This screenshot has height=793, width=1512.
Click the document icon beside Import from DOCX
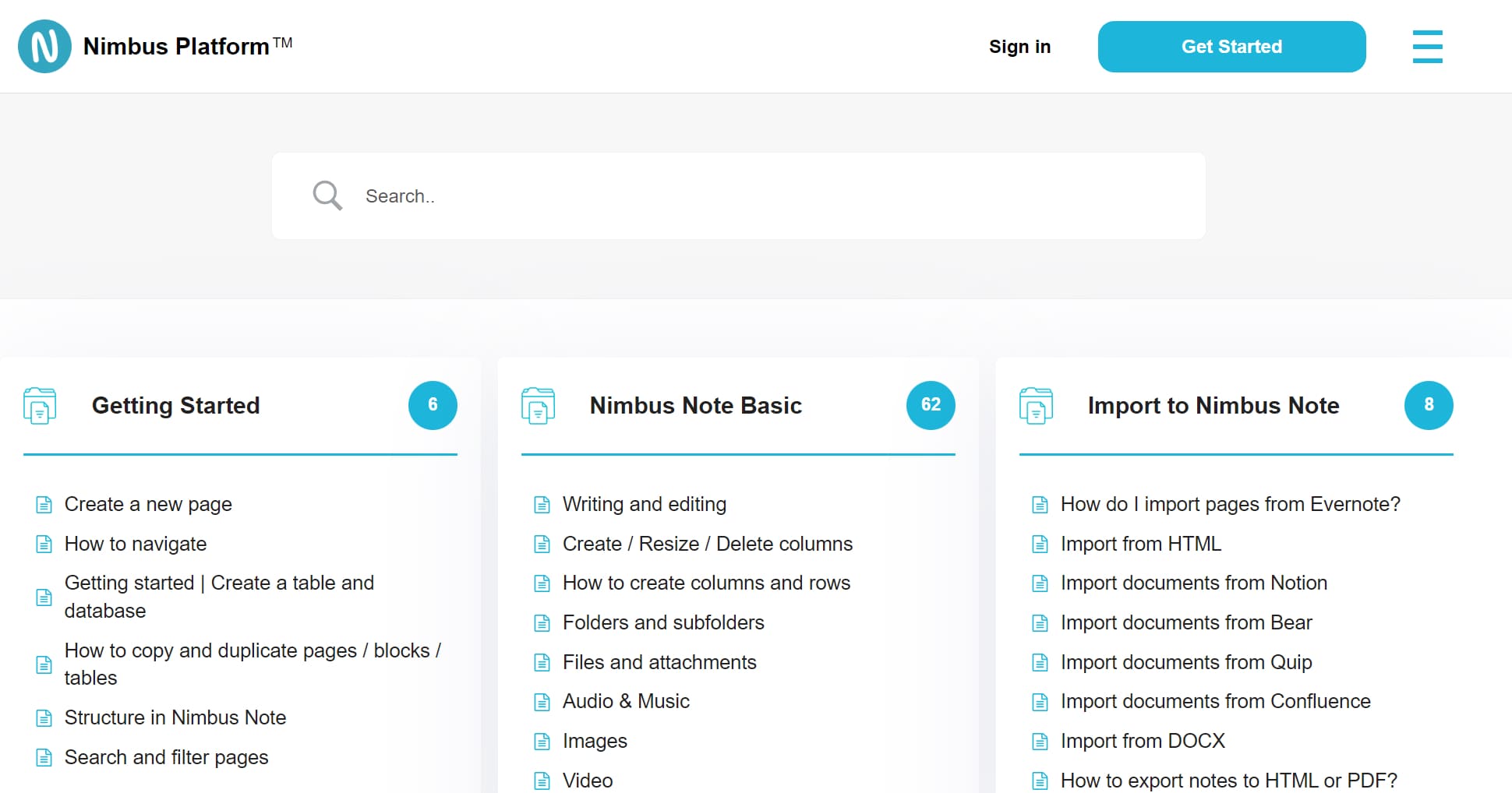(1040, 742)
